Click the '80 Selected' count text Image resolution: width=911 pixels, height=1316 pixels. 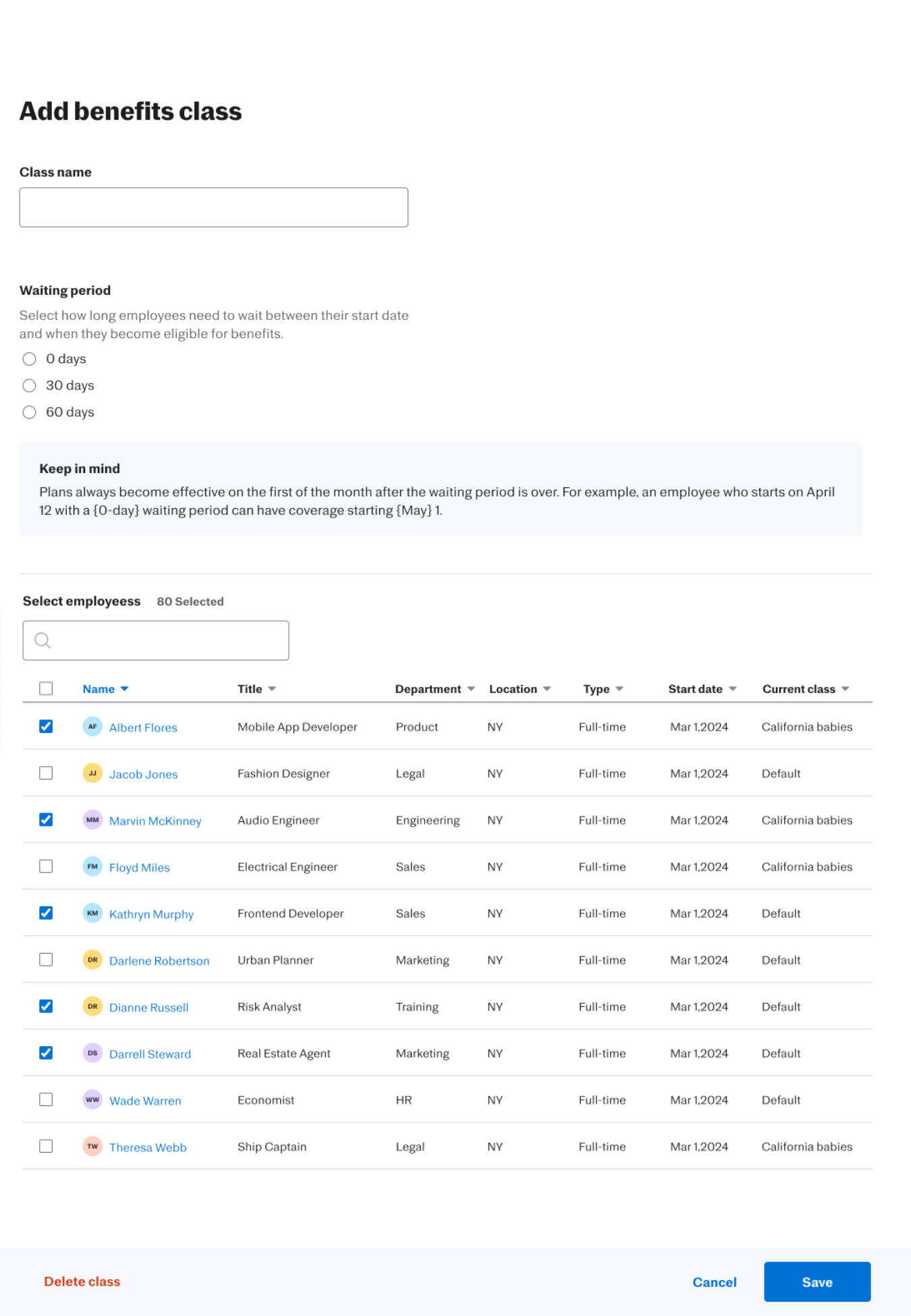[x=190, y=601]
